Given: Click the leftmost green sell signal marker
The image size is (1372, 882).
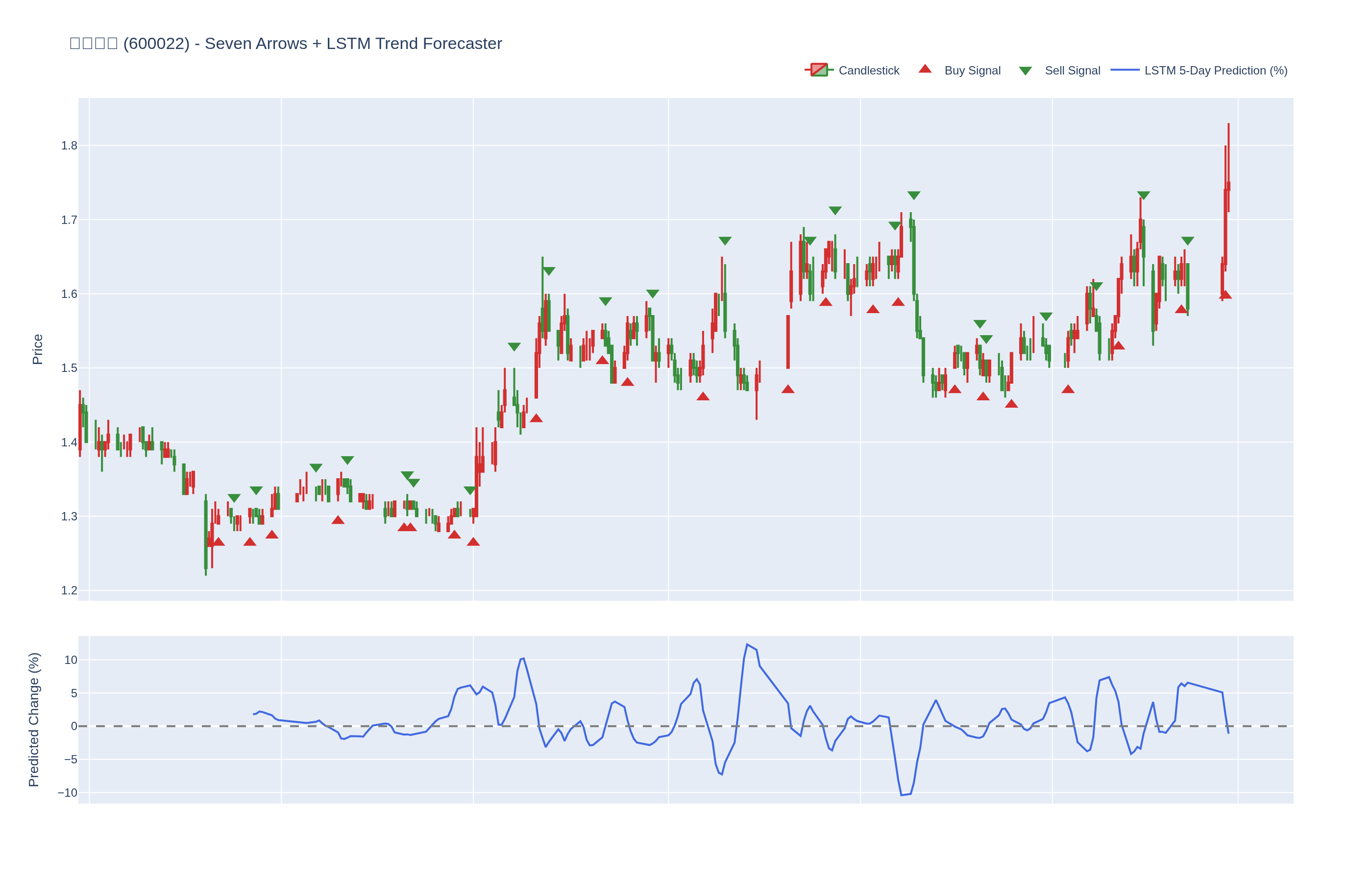Looking at the screenshot, I should coord(234,498).
